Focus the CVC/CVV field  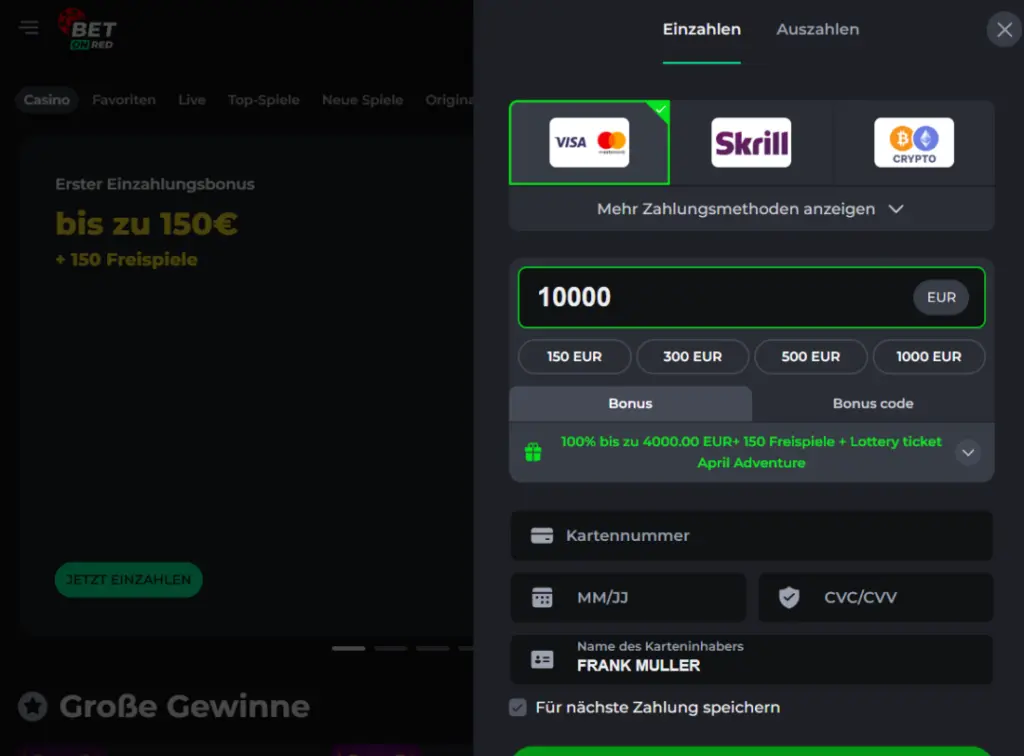click(x=876, y=597)
